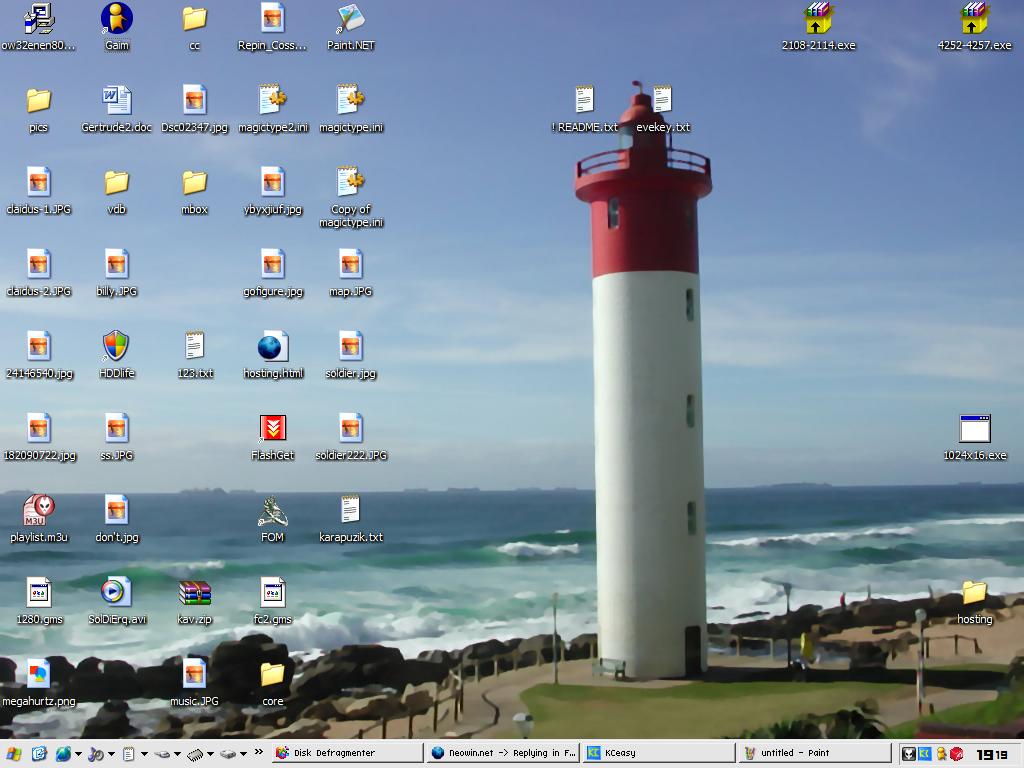Select the kav.zip archive icon
This screenshot has width=1024, height=768.
[x=194, y=593]
